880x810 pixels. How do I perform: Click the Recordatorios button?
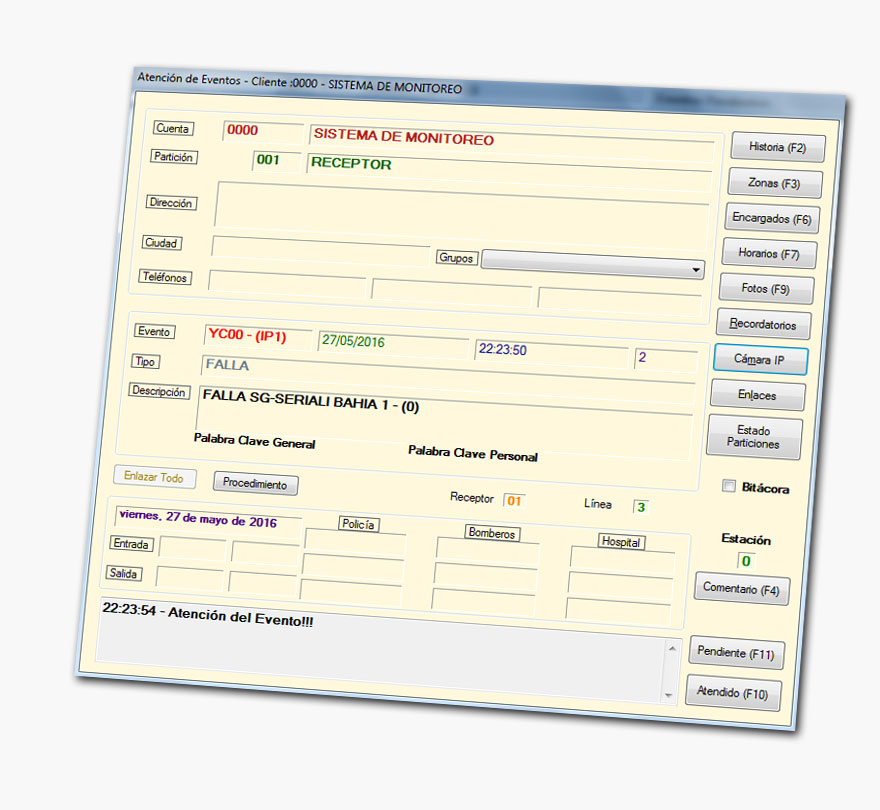point(762,324)
